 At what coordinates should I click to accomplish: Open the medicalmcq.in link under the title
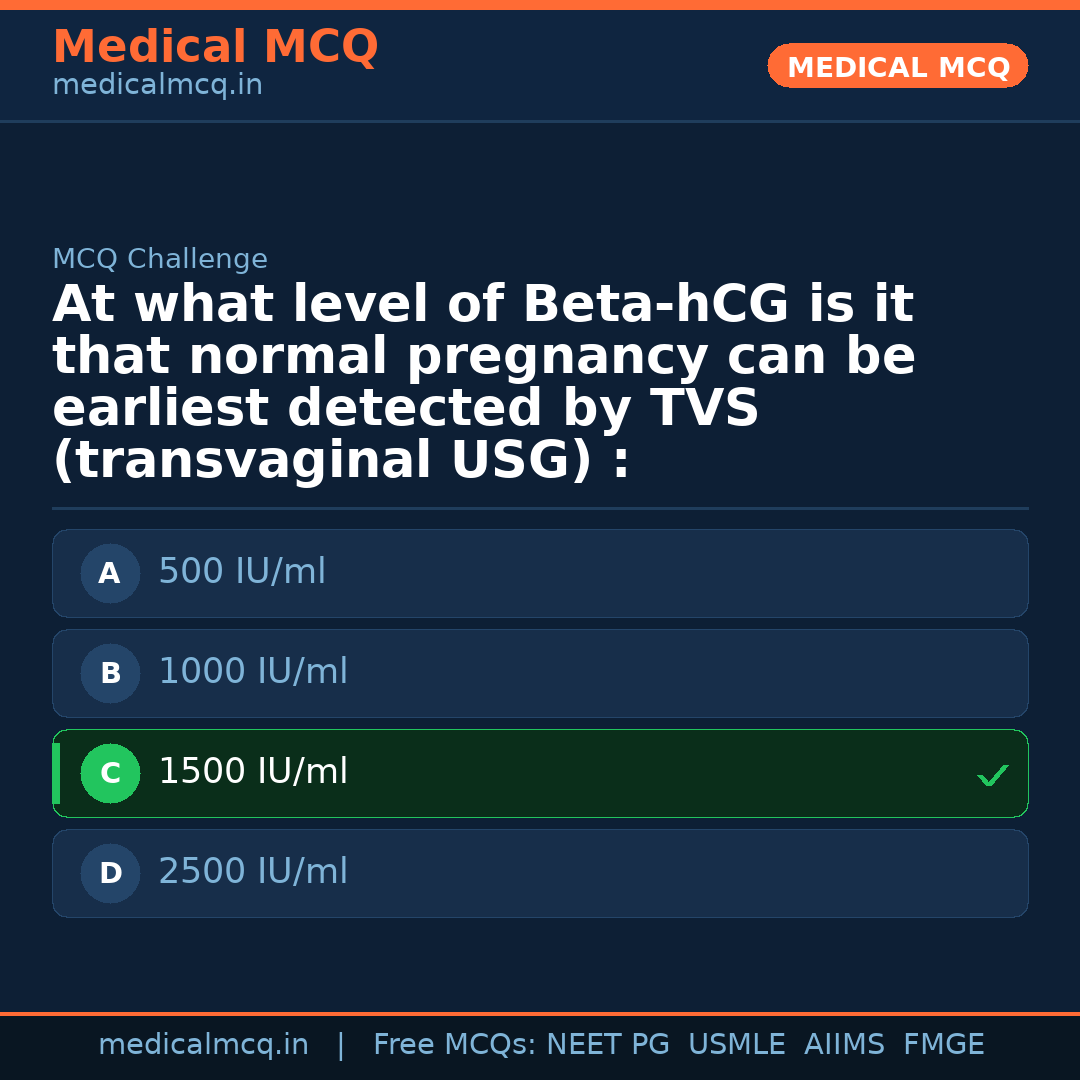[x=157, y=86]
